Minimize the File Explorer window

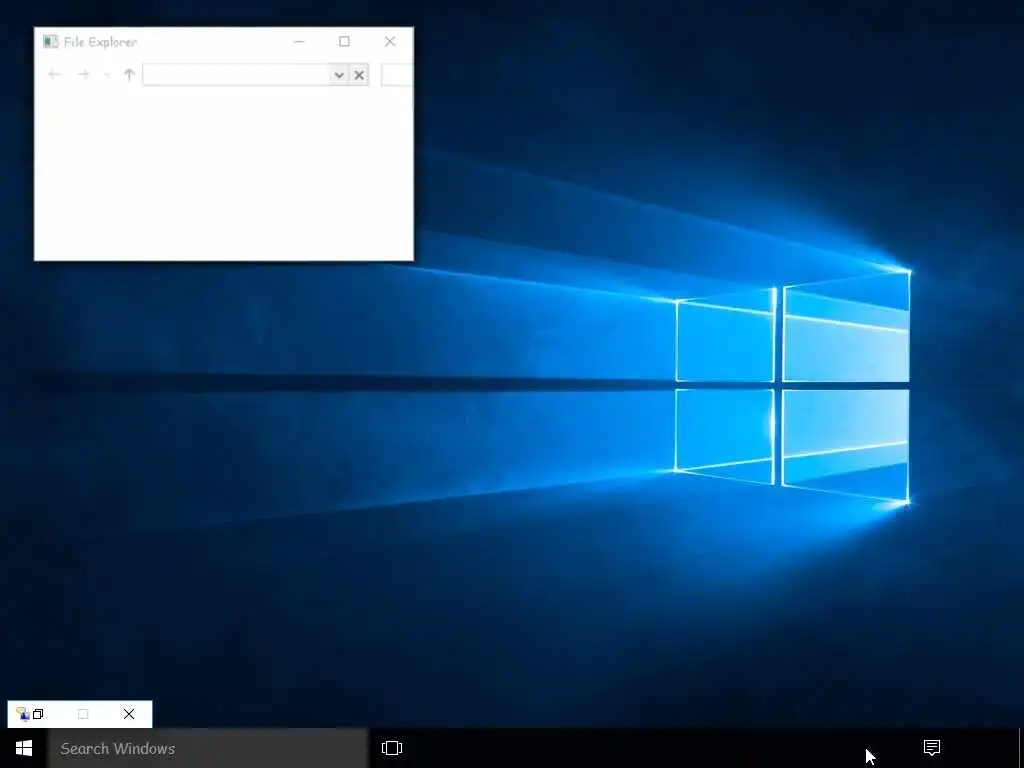coord(300,42)
